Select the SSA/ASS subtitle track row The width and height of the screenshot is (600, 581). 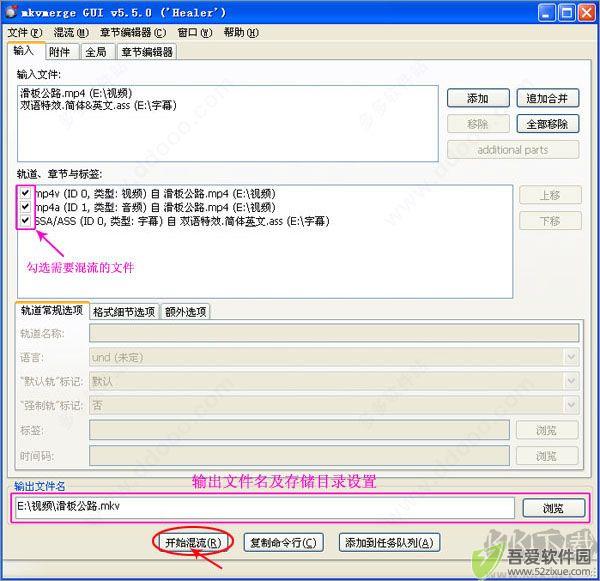tap(182, 221)
